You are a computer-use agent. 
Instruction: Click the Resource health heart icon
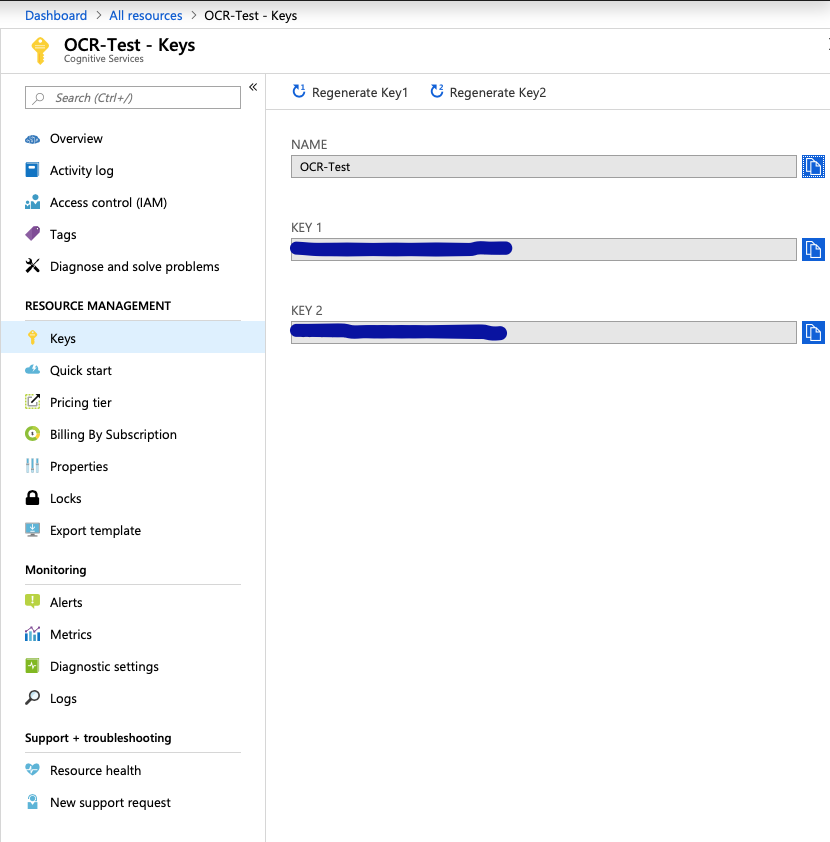32,770
